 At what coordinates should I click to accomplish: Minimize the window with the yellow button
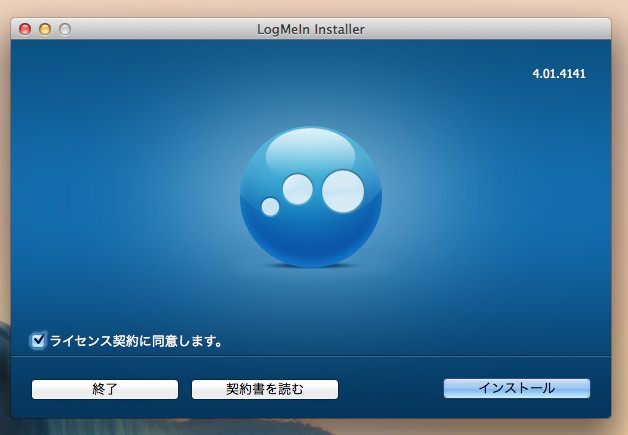click(45, 29)
